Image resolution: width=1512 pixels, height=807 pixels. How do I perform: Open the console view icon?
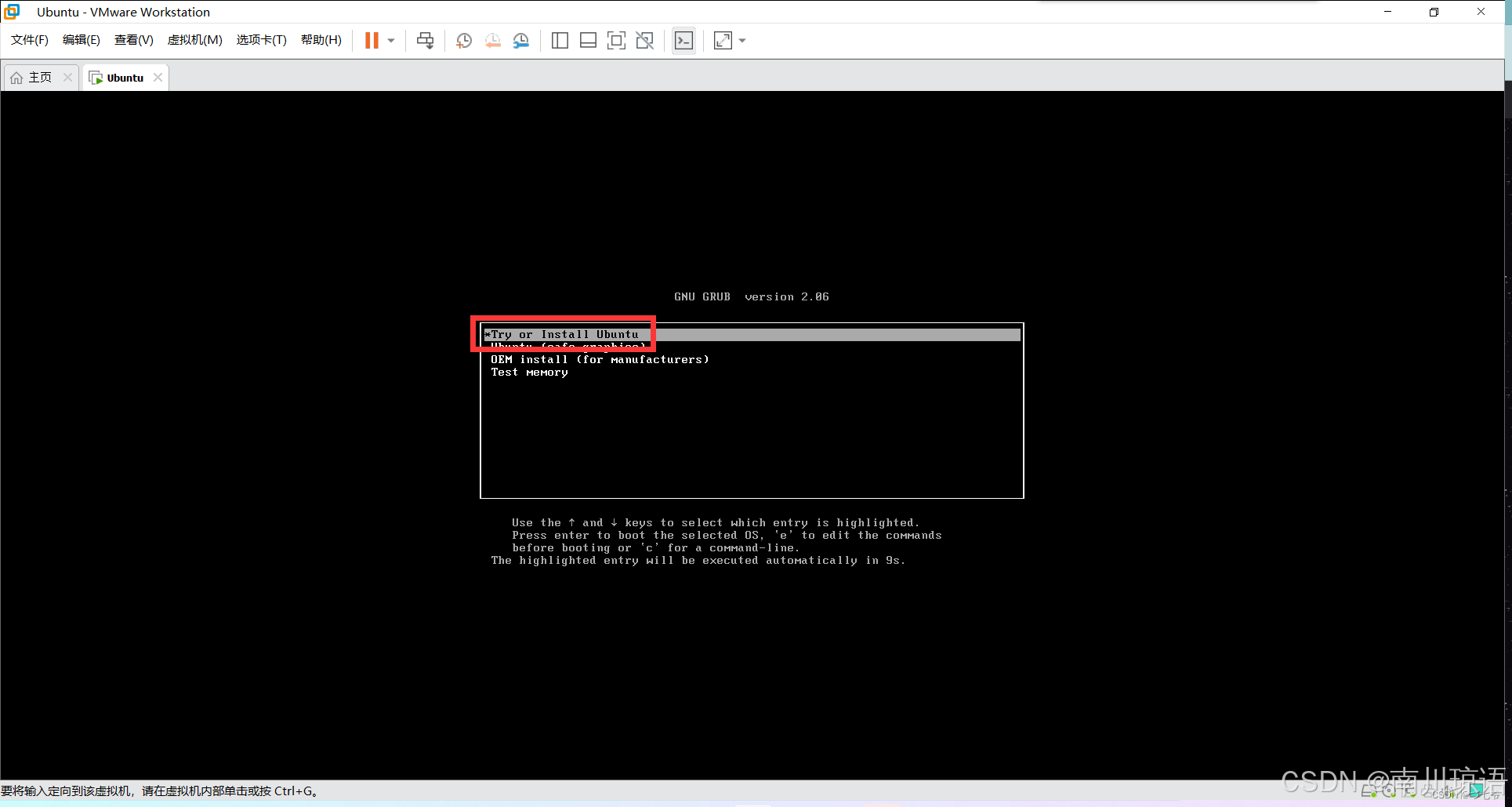[x=683, y=40]
